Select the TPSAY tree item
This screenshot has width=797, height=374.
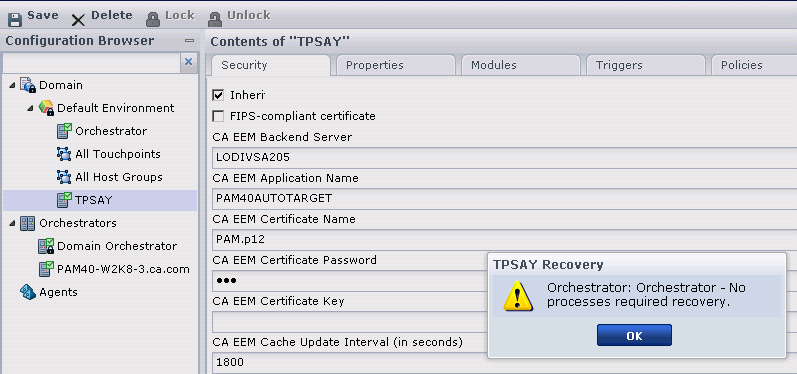[94, 200]
